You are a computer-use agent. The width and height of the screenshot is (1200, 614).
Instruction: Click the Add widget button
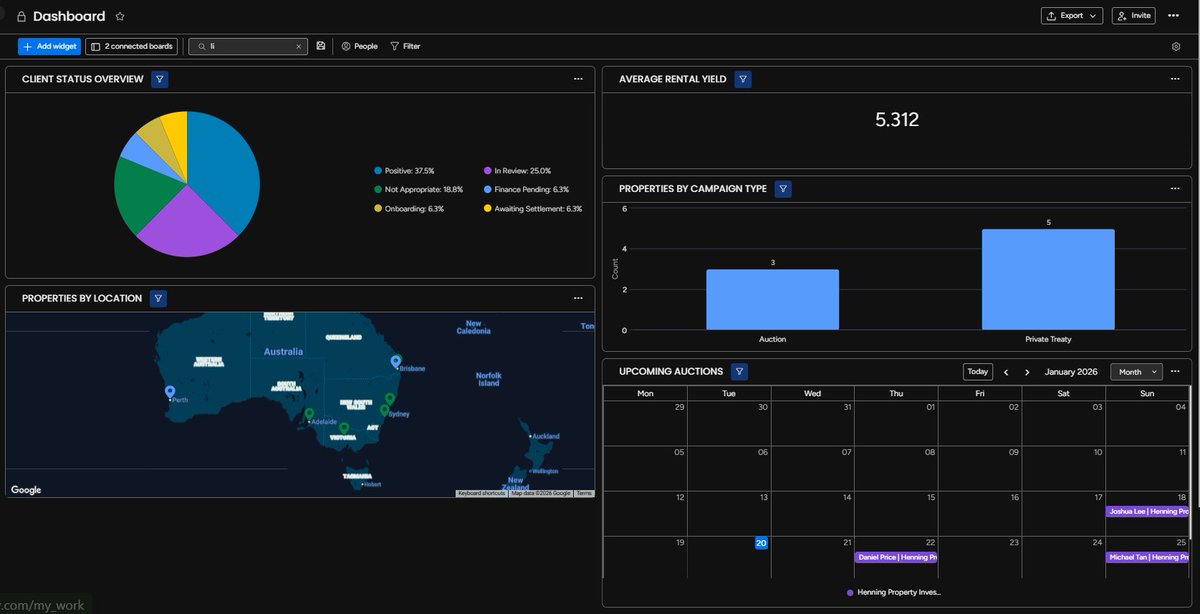pos(48,45)
